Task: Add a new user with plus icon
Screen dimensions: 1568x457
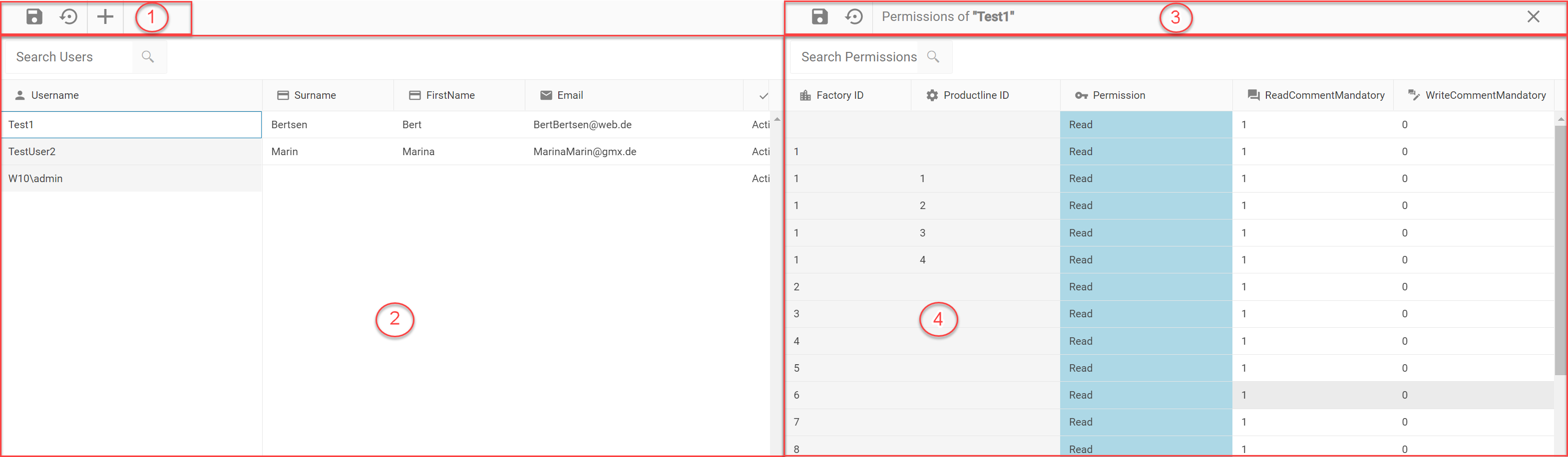Action: coord(105,17)
